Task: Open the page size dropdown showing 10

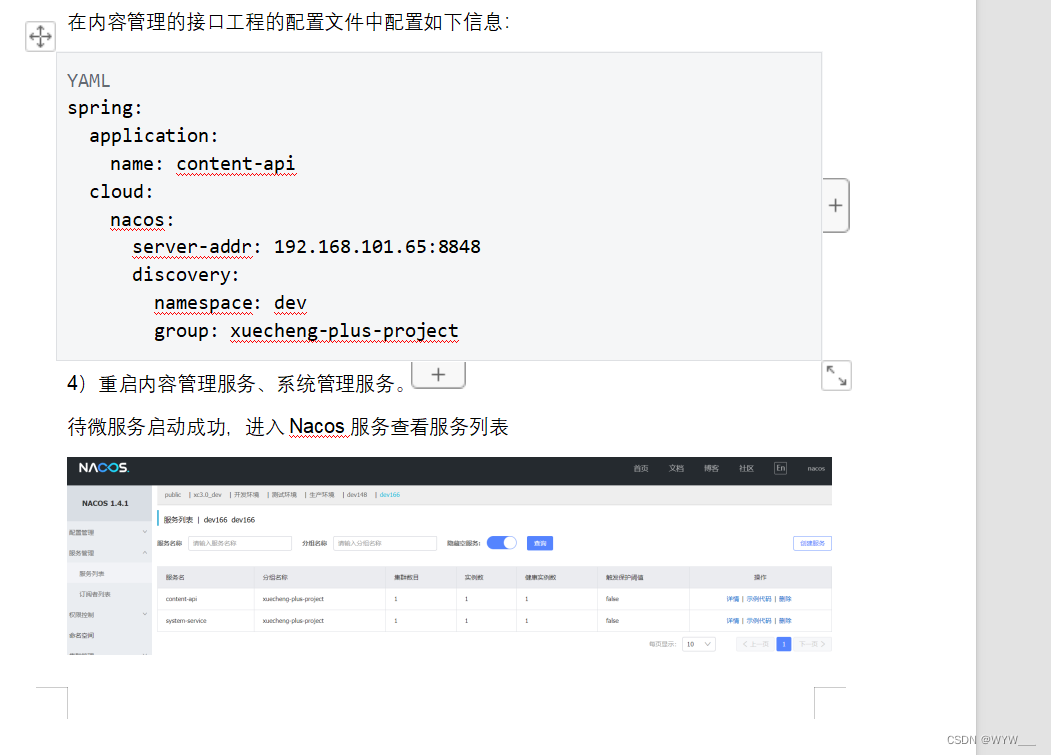Action: 698,644
